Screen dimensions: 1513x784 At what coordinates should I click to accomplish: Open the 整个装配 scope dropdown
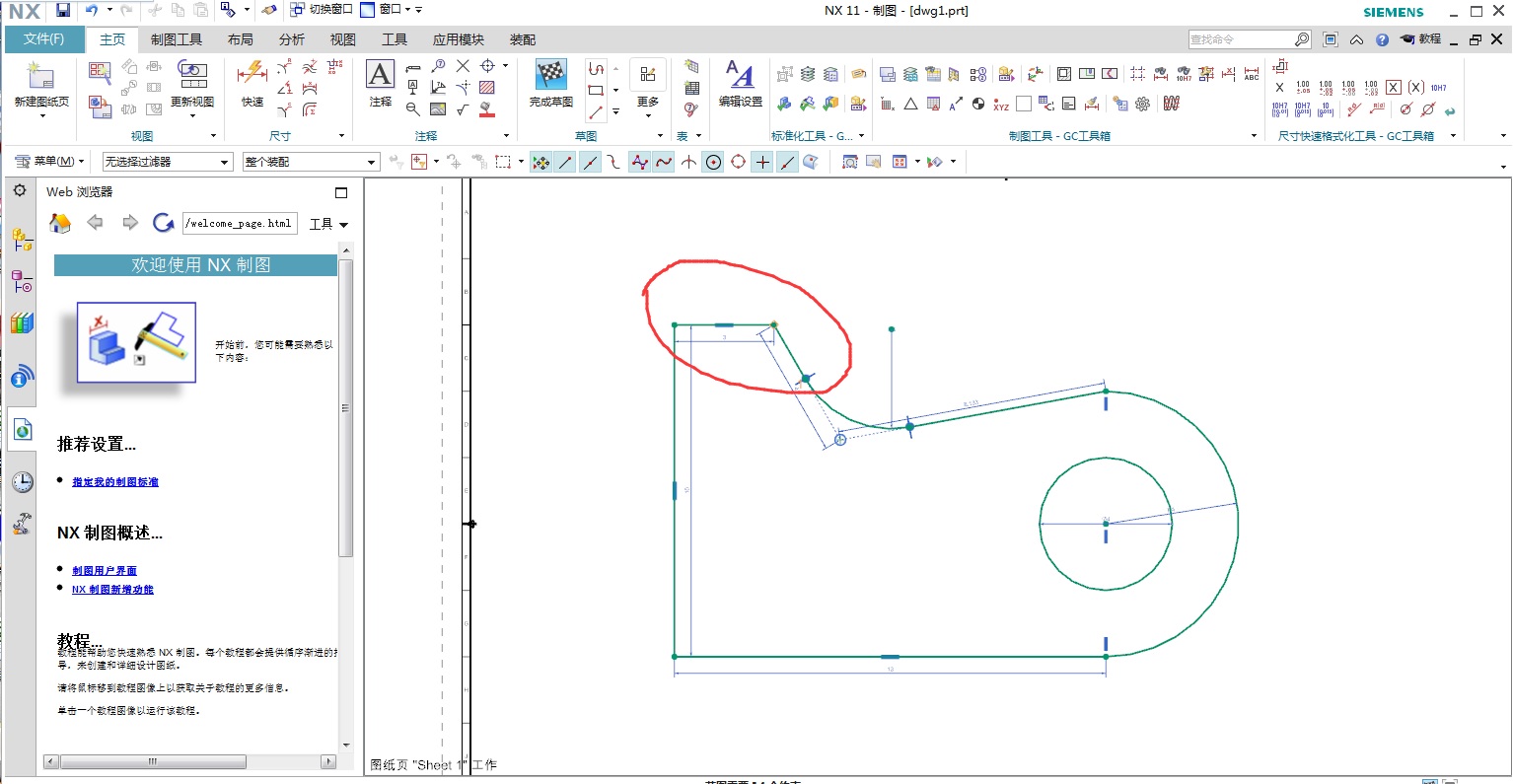coord(311,162)
